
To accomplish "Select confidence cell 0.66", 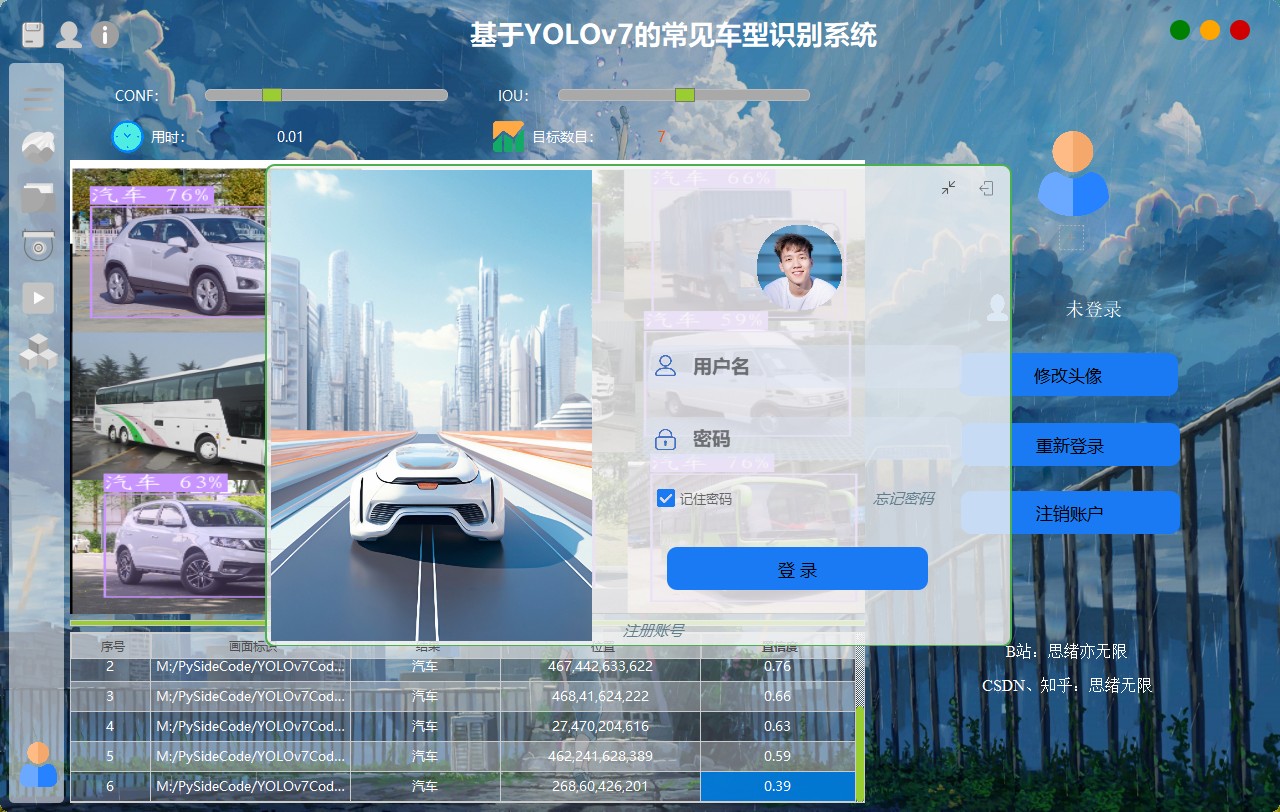I will (x=777, y=696).
